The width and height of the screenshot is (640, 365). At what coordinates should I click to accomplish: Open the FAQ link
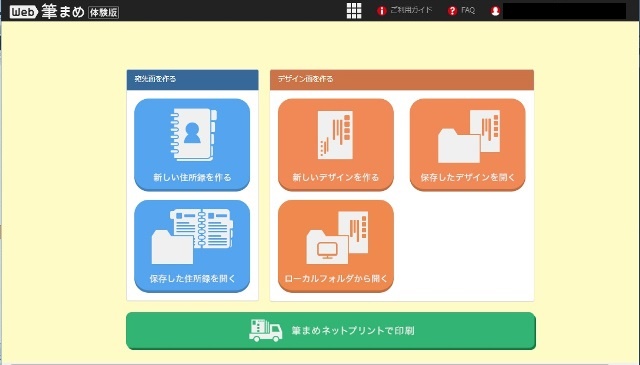[x=468, y=10]
